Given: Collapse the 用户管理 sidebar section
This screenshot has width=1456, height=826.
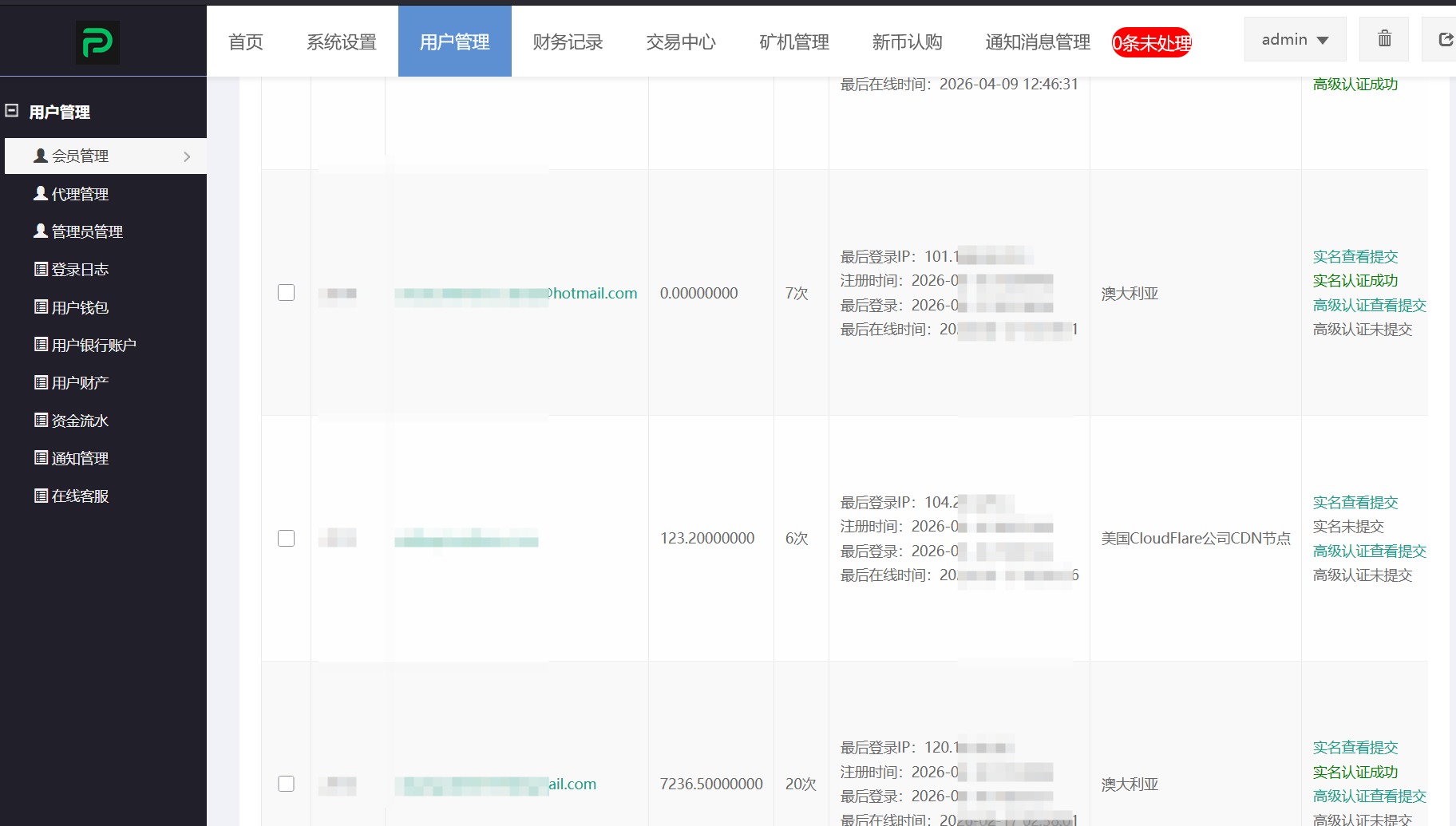Looking at the screenshot, I should (x=11, y=111).
